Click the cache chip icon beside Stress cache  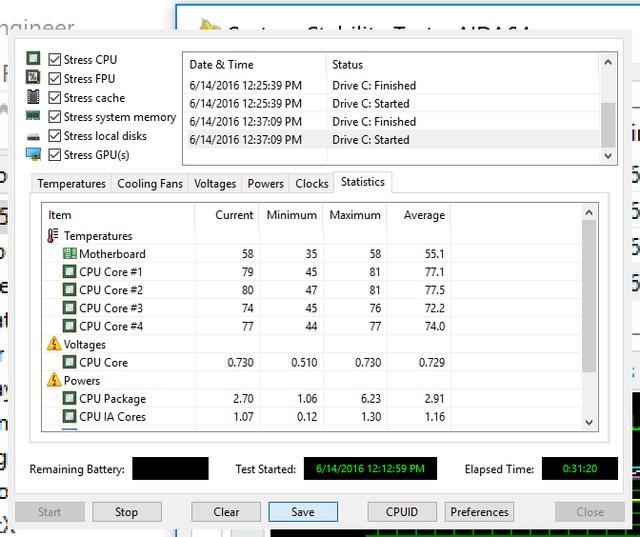coord(33,97)
